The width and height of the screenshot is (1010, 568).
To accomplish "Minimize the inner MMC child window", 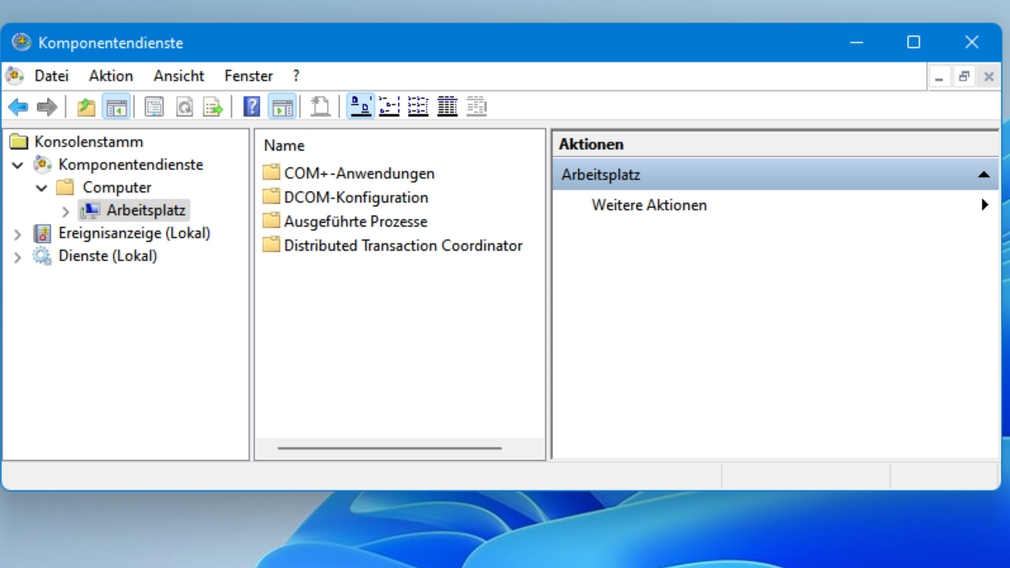I will pyautogui.click(x=939, y=77).
